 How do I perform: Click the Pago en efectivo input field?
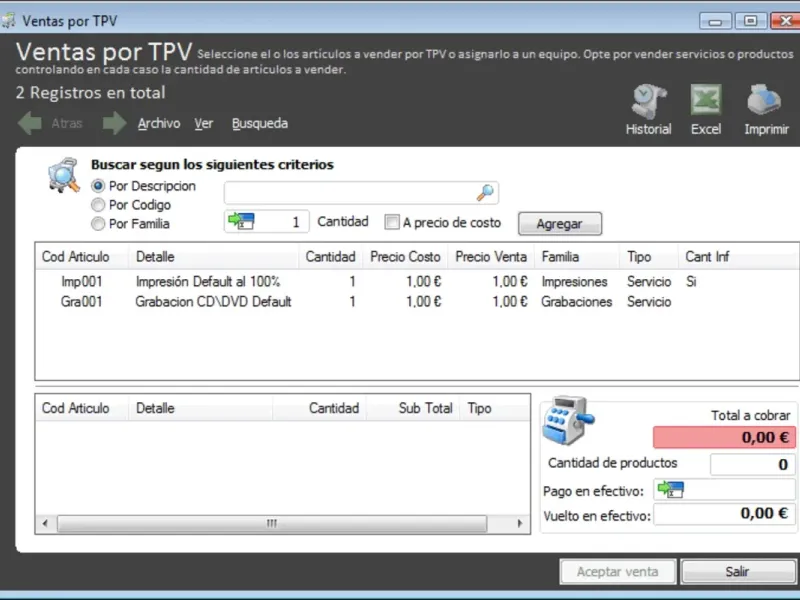tap(724, 490)
